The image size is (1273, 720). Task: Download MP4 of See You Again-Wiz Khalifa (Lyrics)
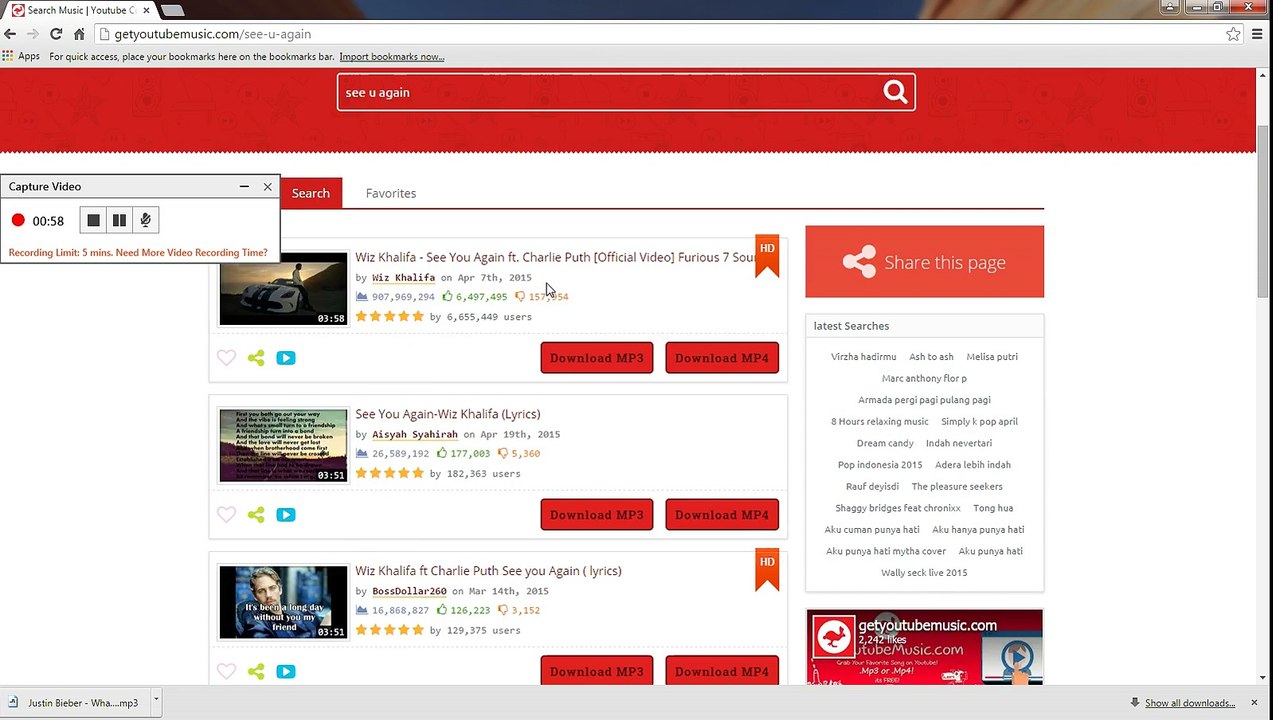coord(721,515)
